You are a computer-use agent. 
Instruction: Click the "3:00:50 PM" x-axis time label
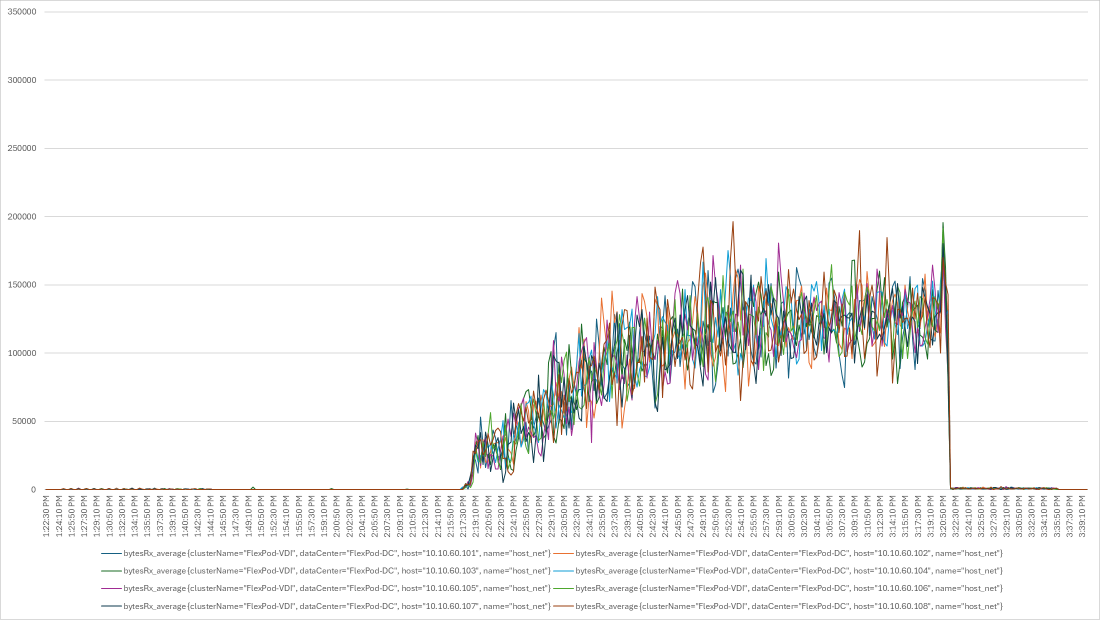tap(792, 518)
